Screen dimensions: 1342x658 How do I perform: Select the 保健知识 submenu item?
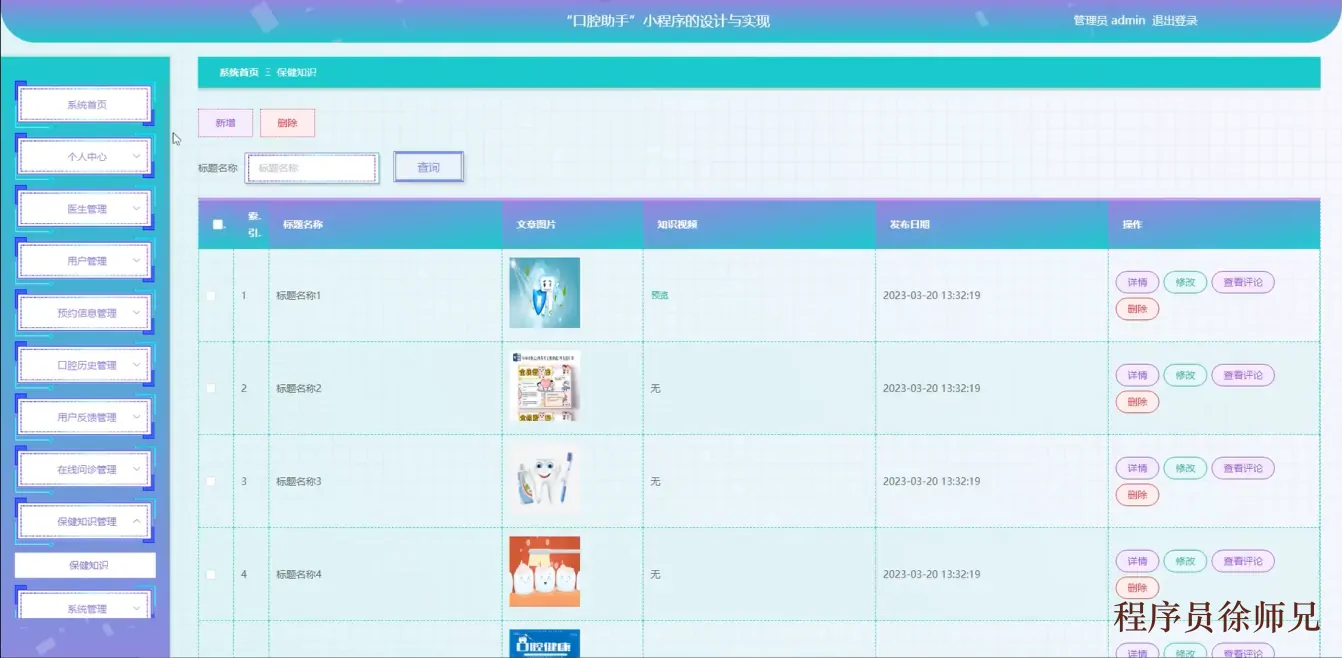point(86,565)
